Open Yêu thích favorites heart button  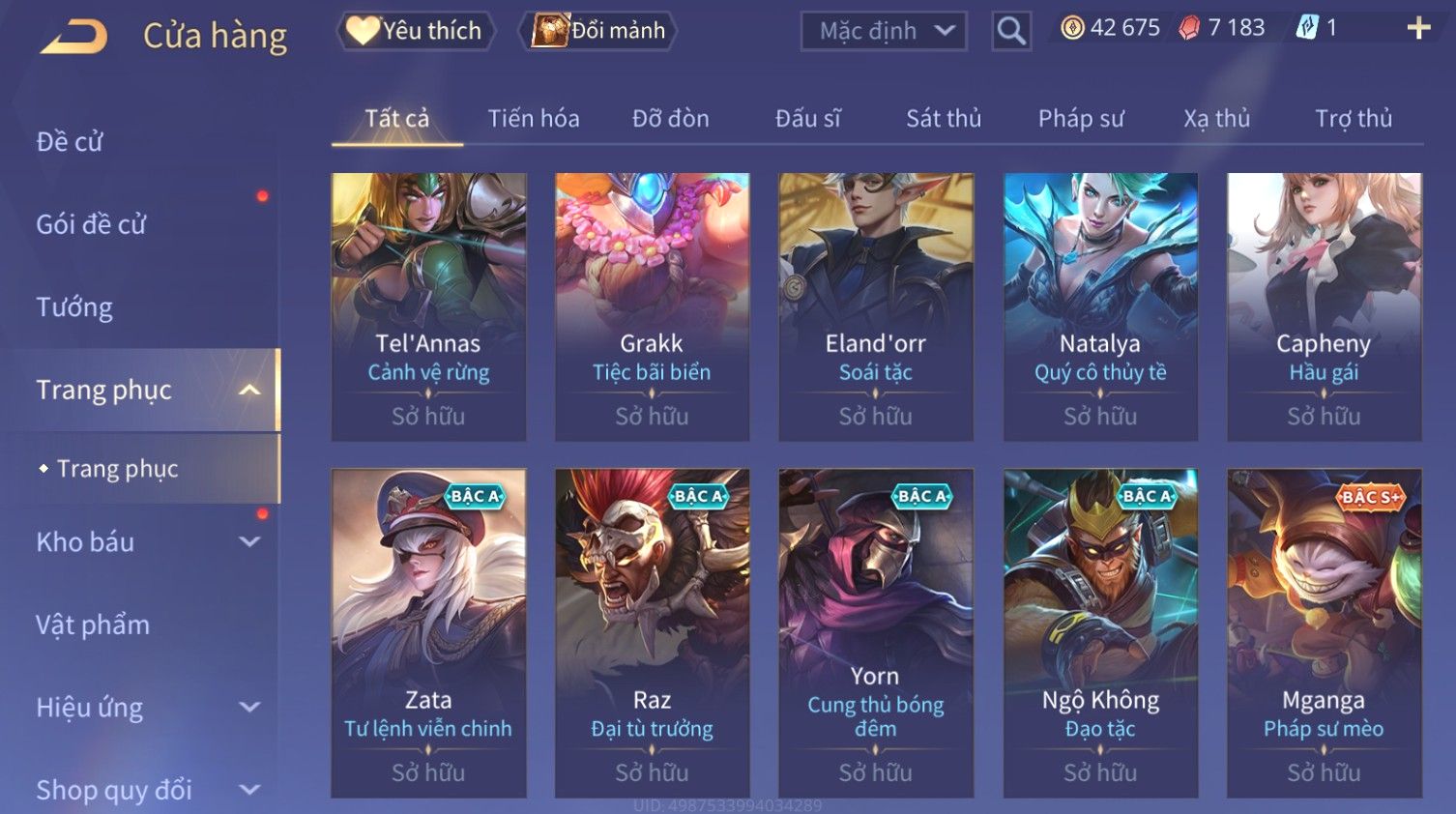(416, 31)
